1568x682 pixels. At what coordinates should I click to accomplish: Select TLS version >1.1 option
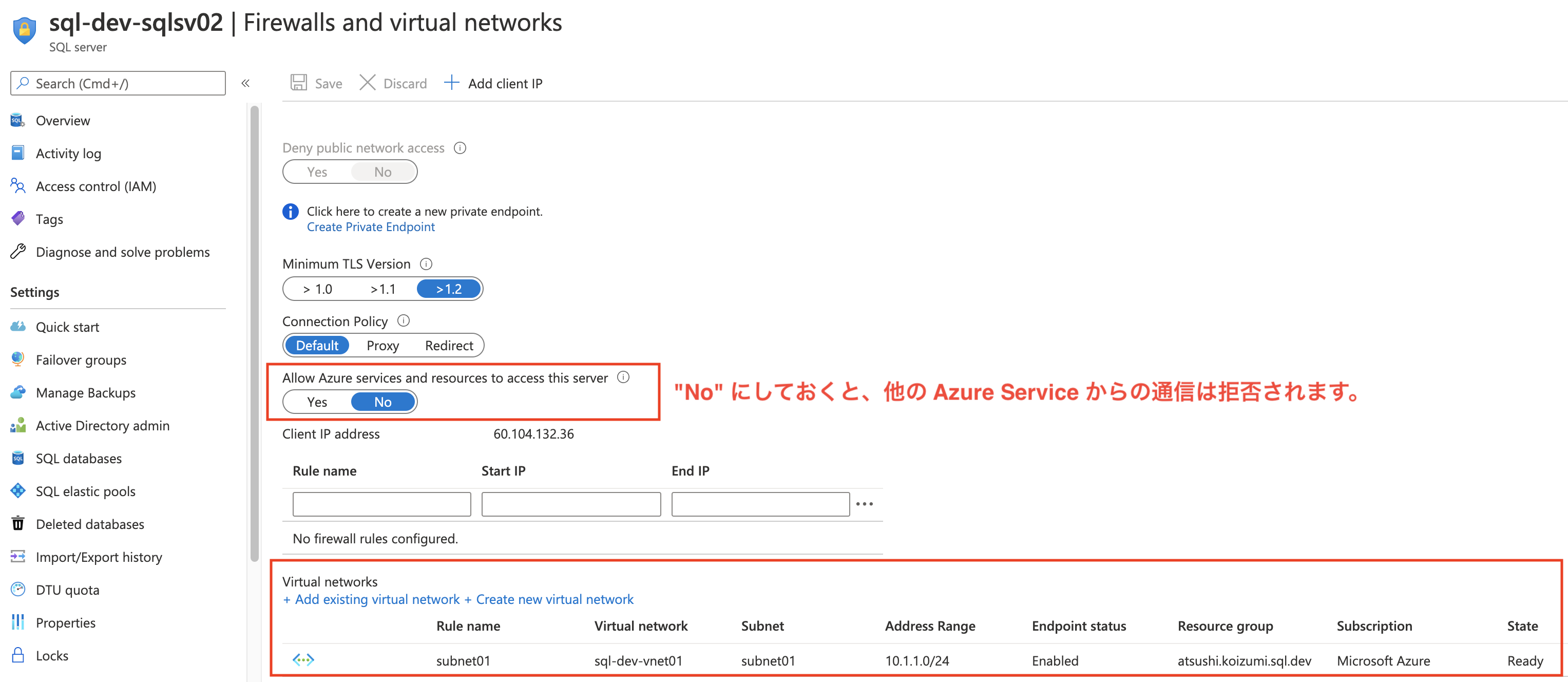(383, 289)
